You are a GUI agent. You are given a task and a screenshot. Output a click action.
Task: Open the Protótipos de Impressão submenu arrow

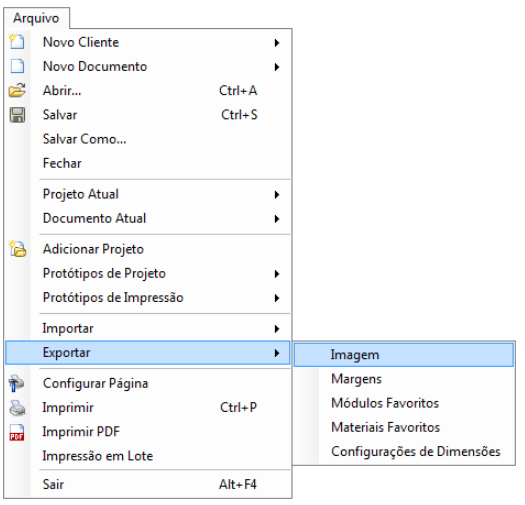coord(277,298)
